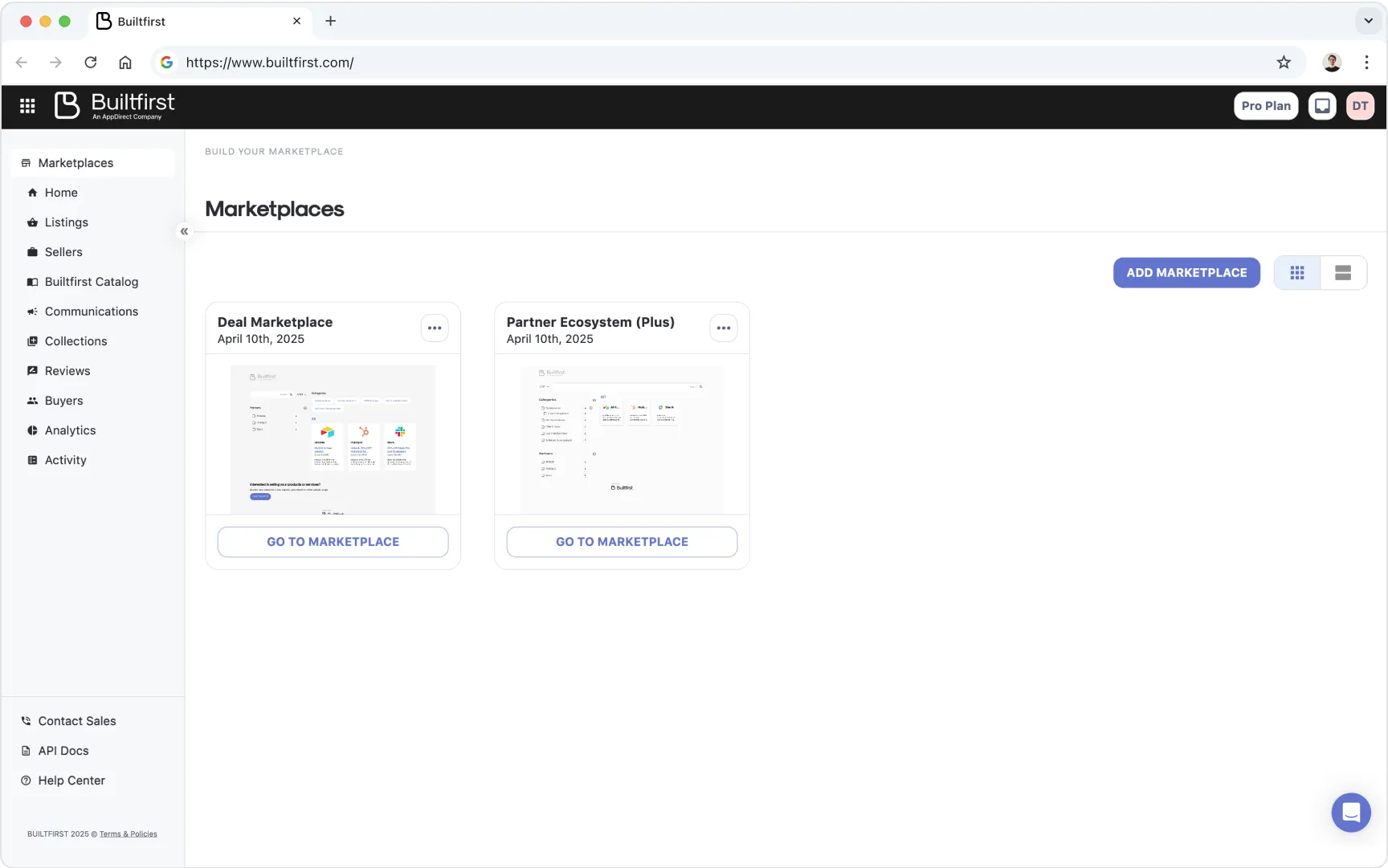1388x868 pixels.
Task: Click the Deal Marketplace preview thumbnail
Action: tap(333, 439)
